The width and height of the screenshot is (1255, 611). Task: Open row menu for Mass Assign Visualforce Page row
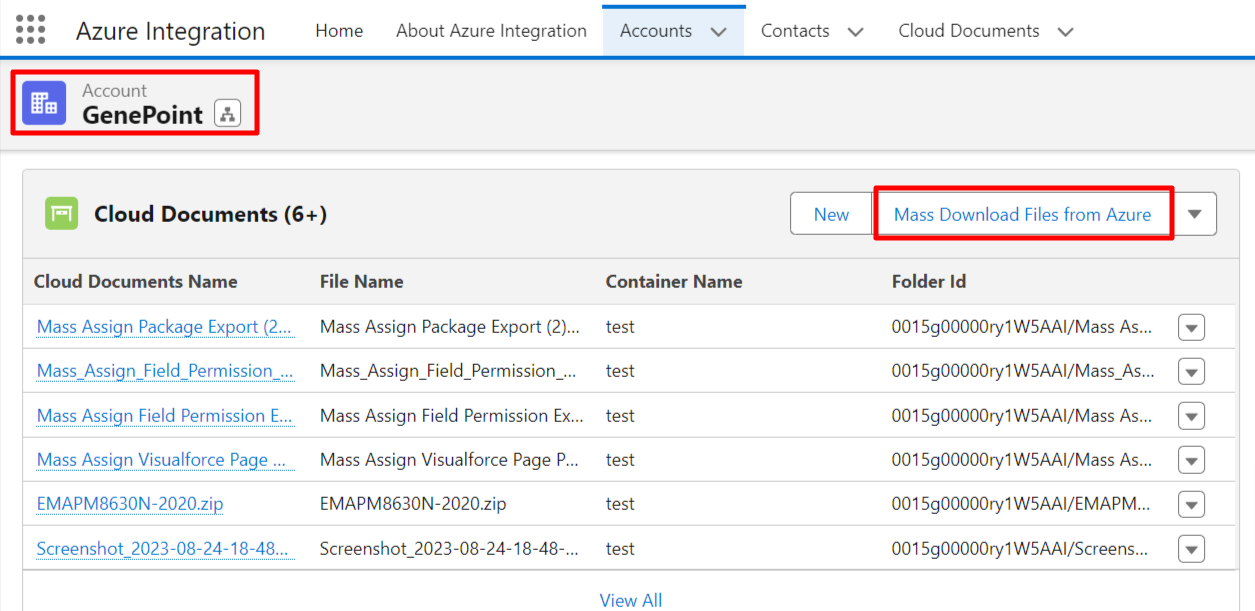click(1191, 460)
